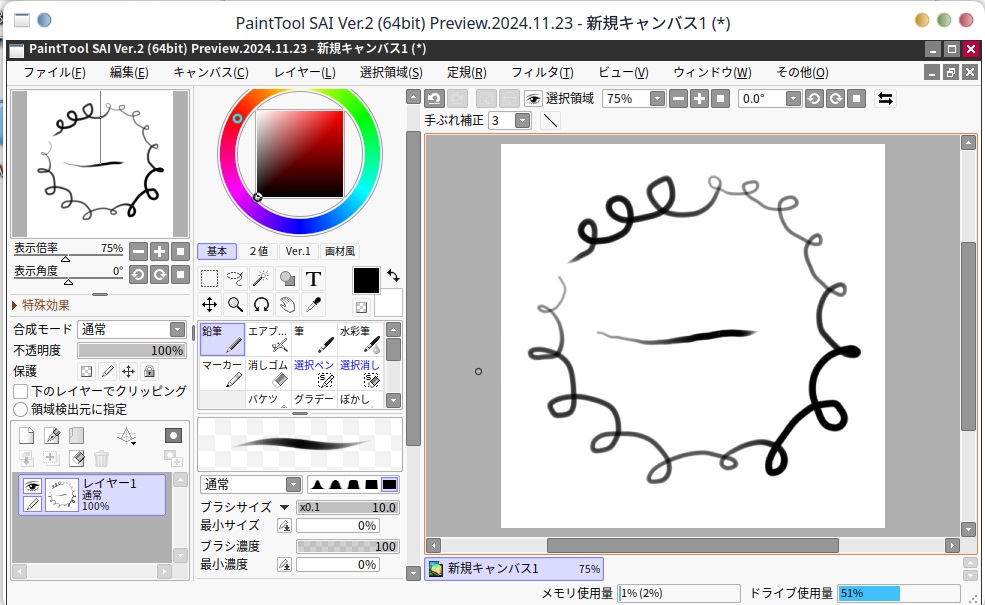Select the Magic Wand tool

click(261, 279)
